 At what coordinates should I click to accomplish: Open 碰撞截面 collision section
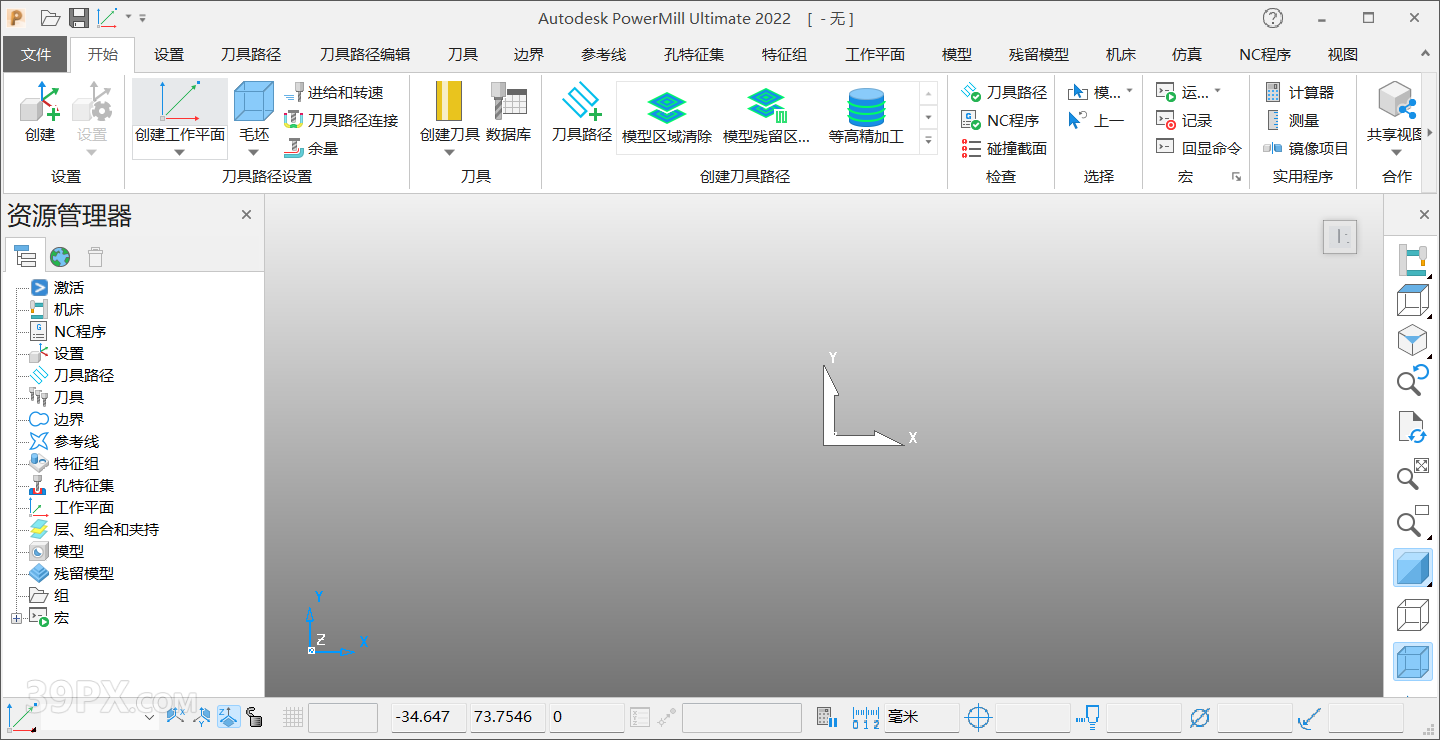click(x=1004, y=148)
